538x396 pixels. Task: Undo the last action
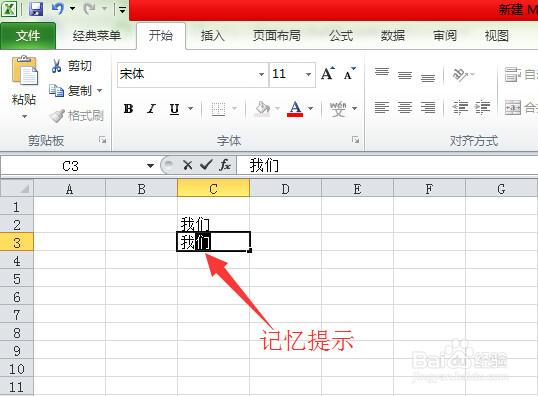pyautogui.click(x=57, y=9)
